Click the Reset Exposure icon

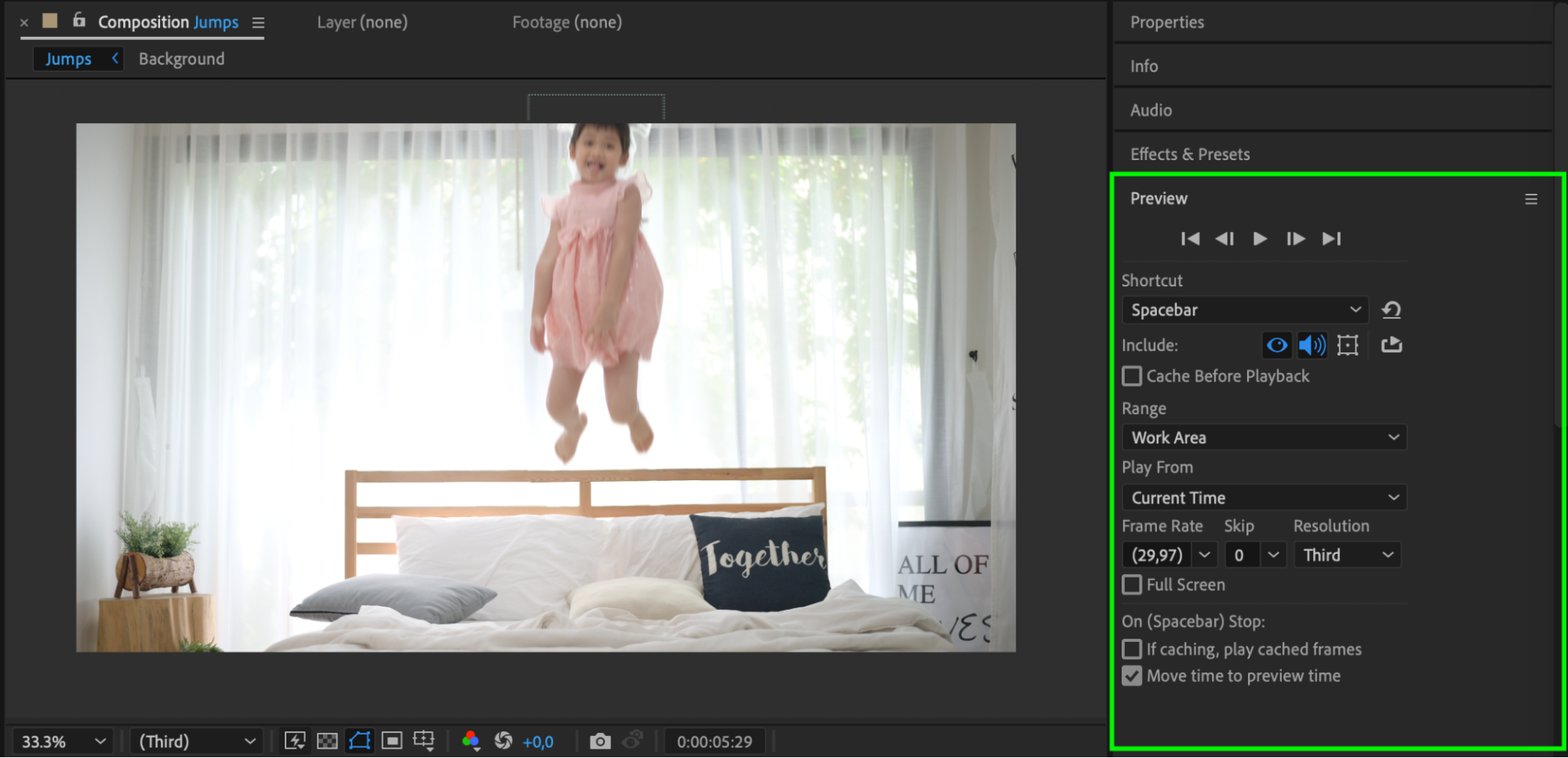point(504,742)
